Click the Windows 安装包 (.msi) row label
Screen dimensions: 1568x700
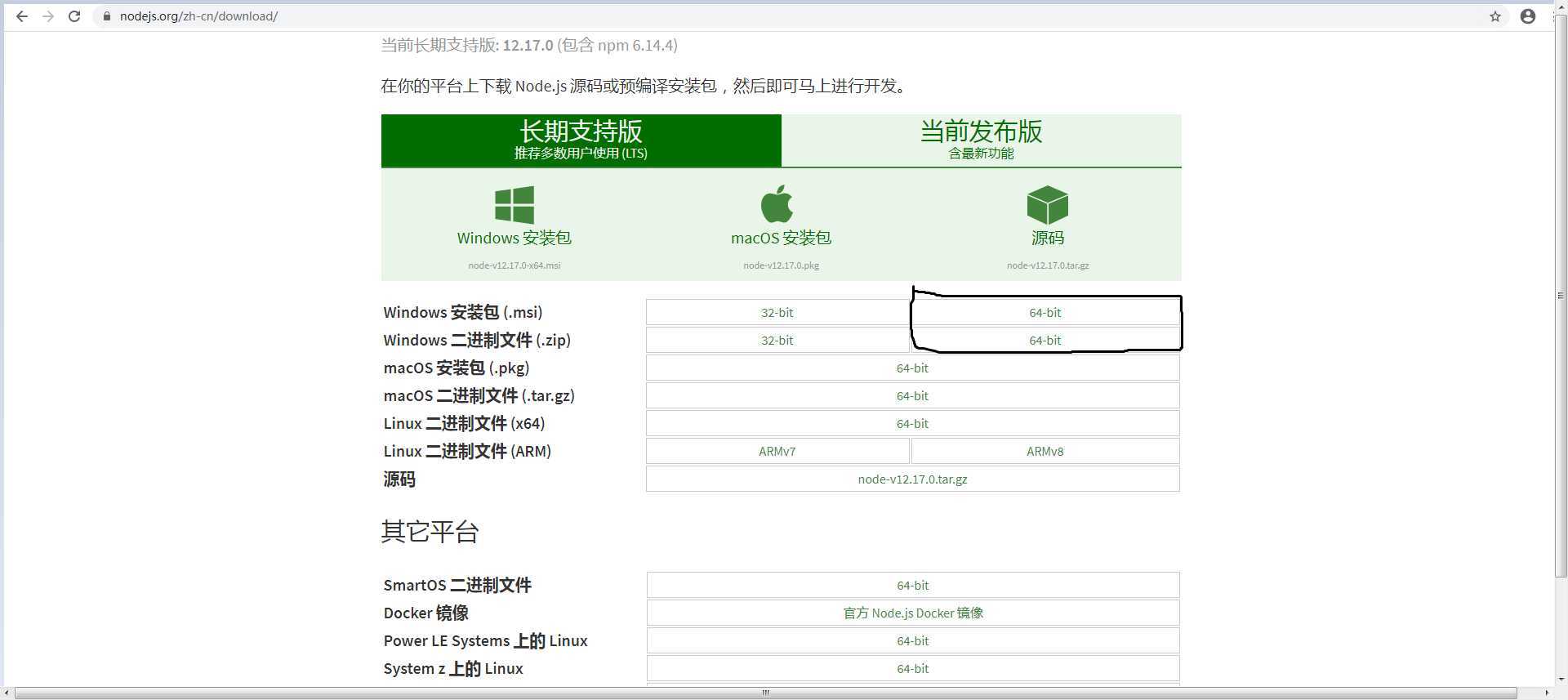coord(463,313)
